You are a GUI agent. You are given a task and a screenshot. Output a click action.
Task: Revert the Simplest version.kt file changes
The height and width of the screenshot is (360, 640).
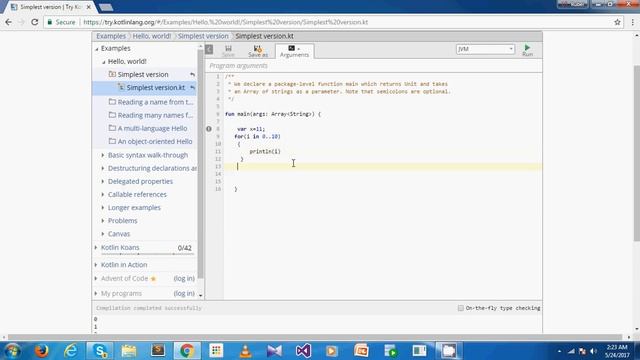192,88
